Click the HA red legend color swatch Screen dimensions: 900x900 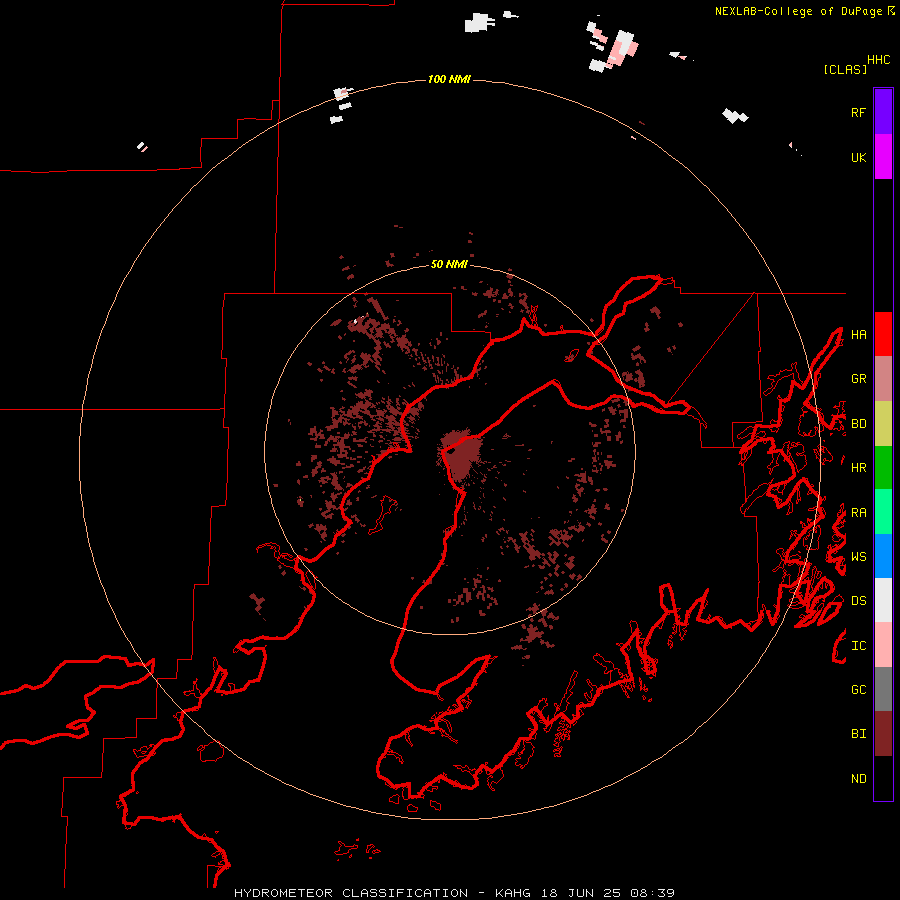[x=883, y=334]
